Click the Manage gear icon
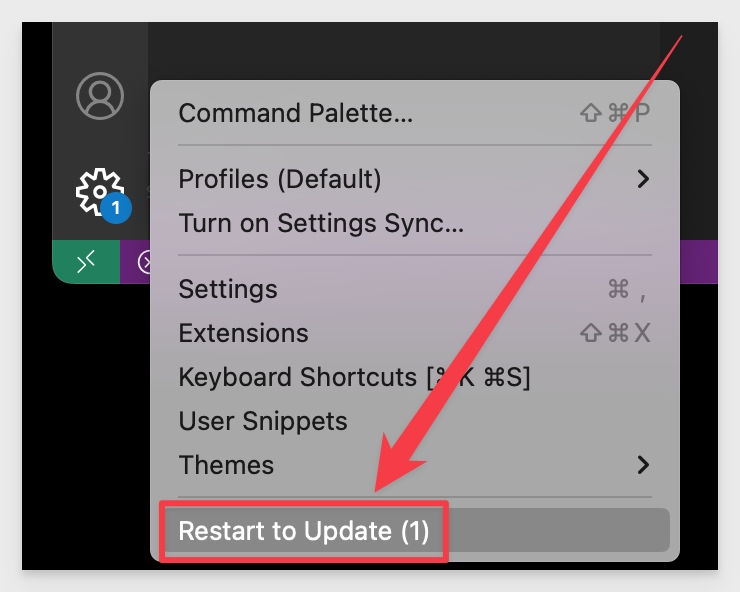The height and width of the screenshot is (592, 740). pos(100,192)
